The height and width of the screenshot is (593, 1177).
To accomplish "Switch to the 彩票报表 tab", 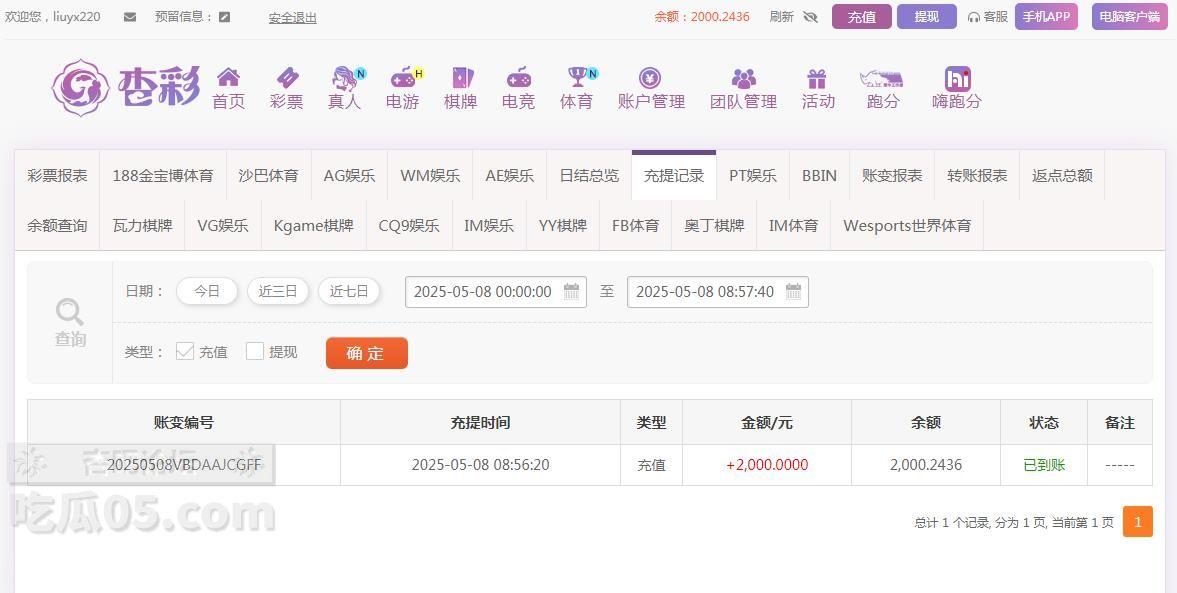I will 58,176.
